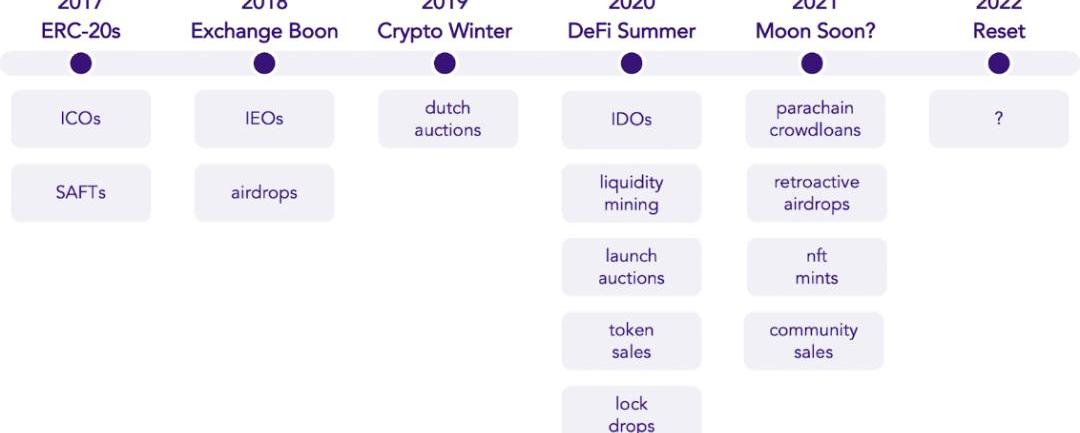Click the nft mints box
The image size is (1080, 433).
816,267
